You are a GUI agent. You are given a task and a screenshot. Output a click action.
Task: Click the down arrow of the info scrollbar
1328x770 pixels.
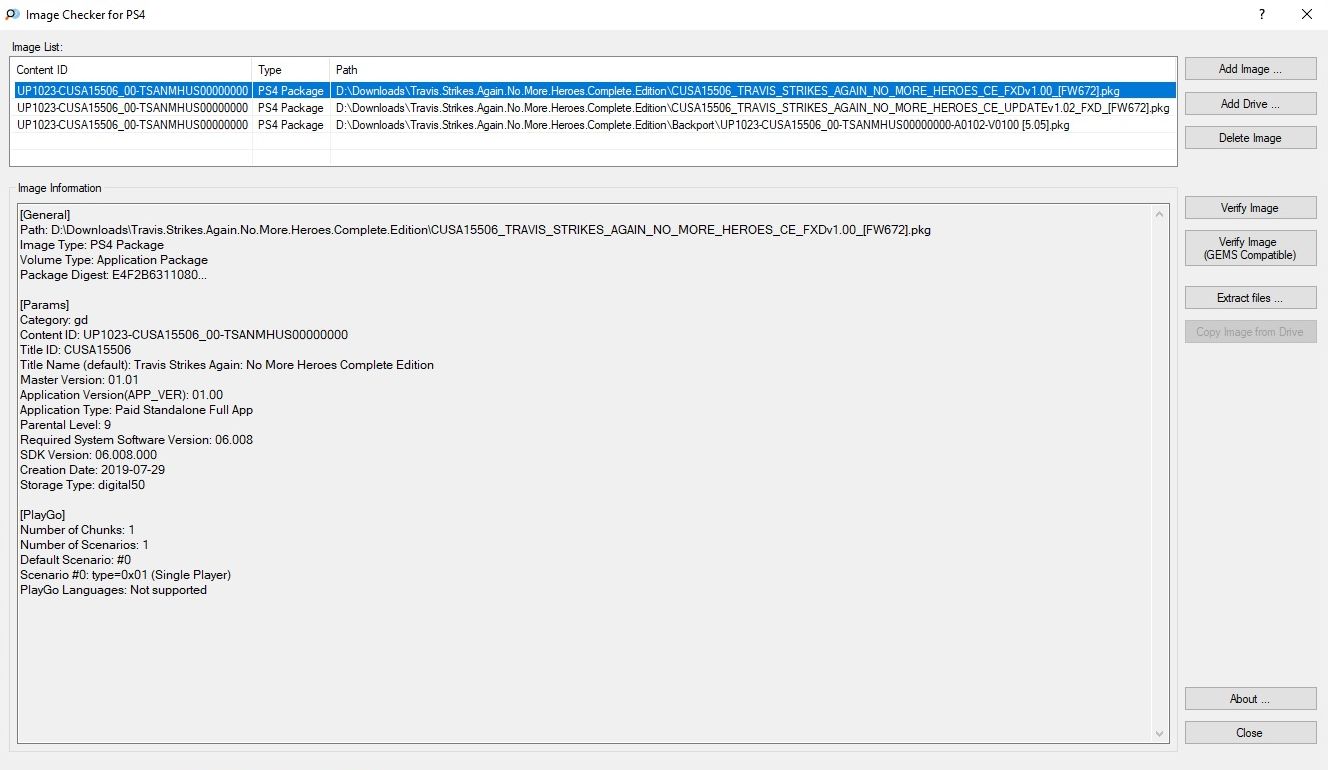1160,734
